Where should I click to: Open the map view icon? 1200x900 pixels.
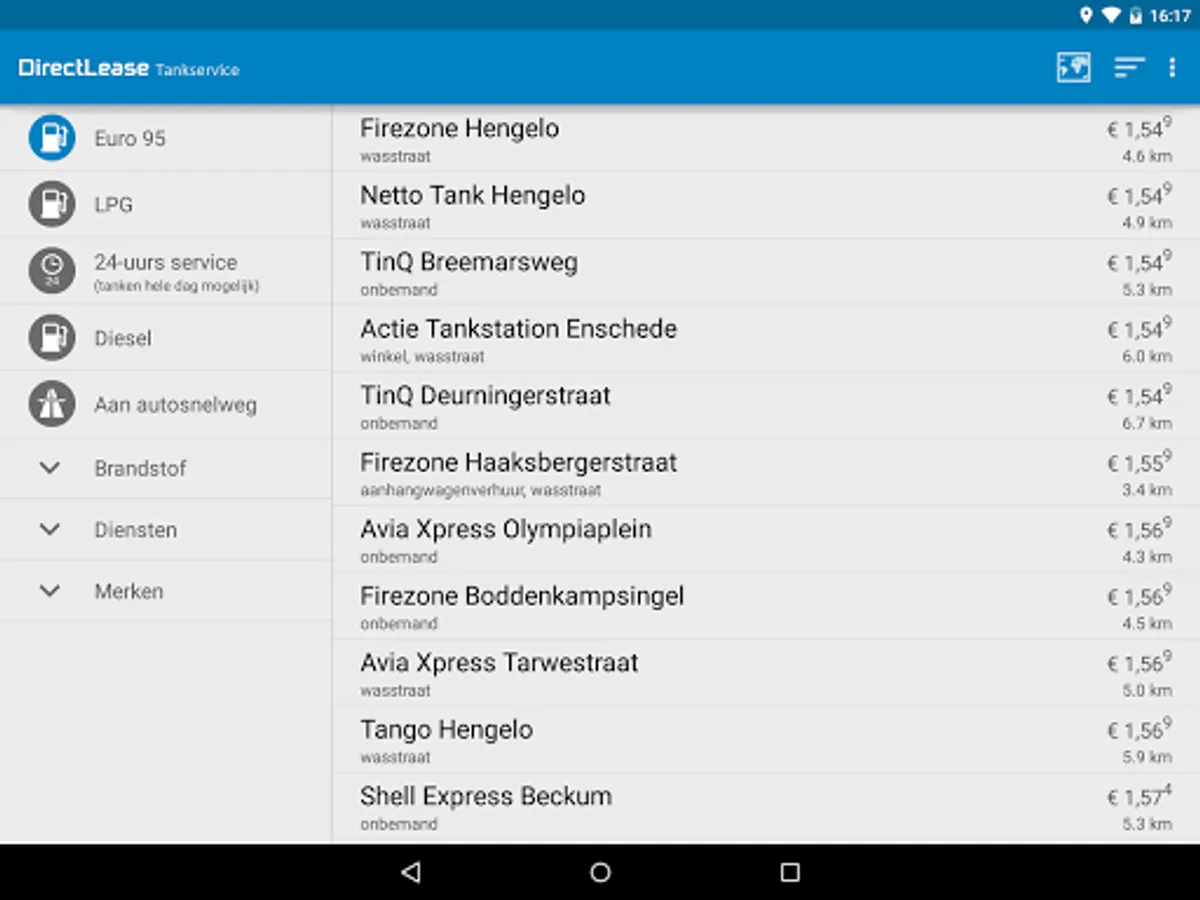click(x=1073, y=67)
